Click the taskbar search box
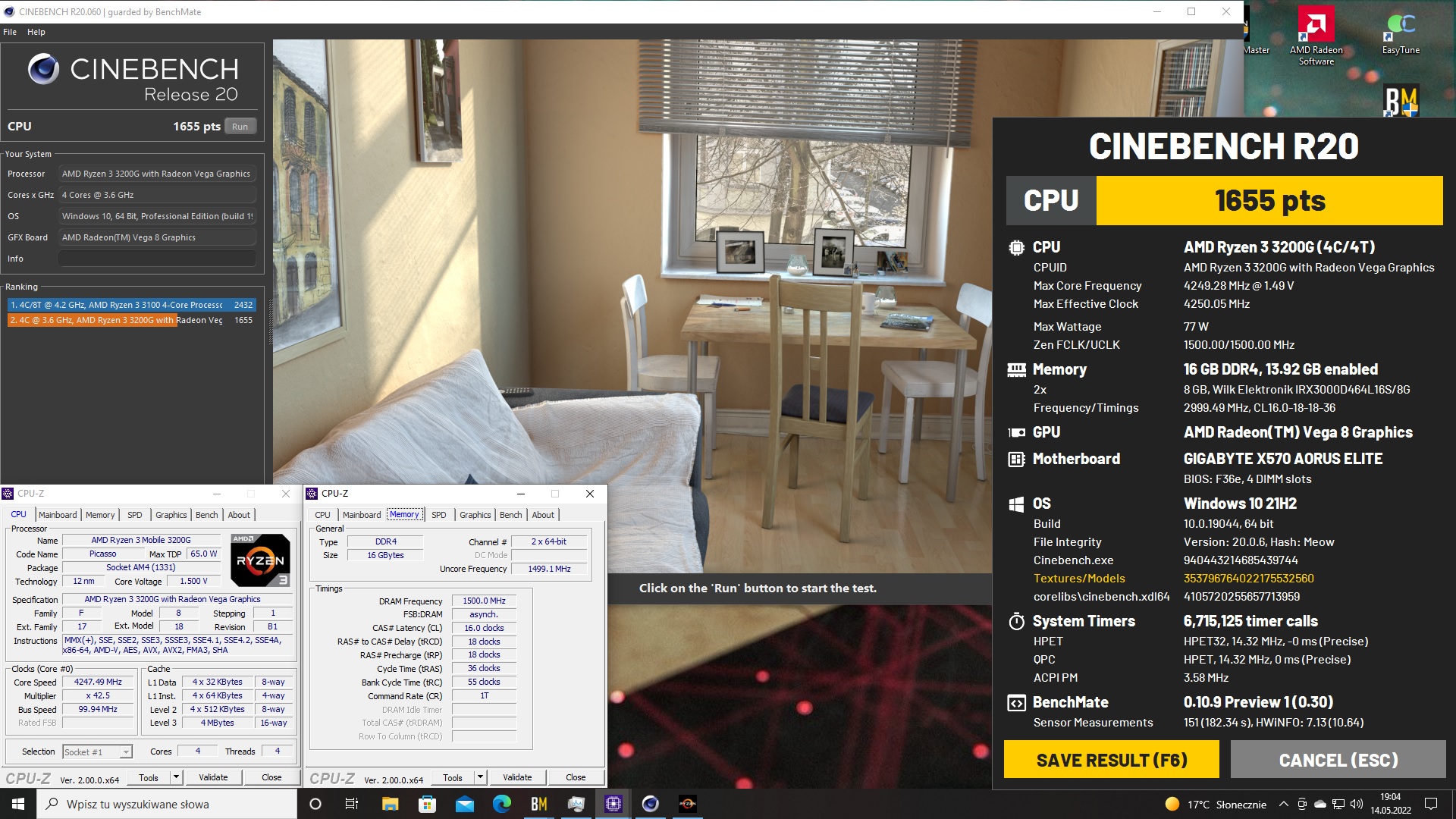This screenshot has width=1456, height=819. [x=167, y=804]
